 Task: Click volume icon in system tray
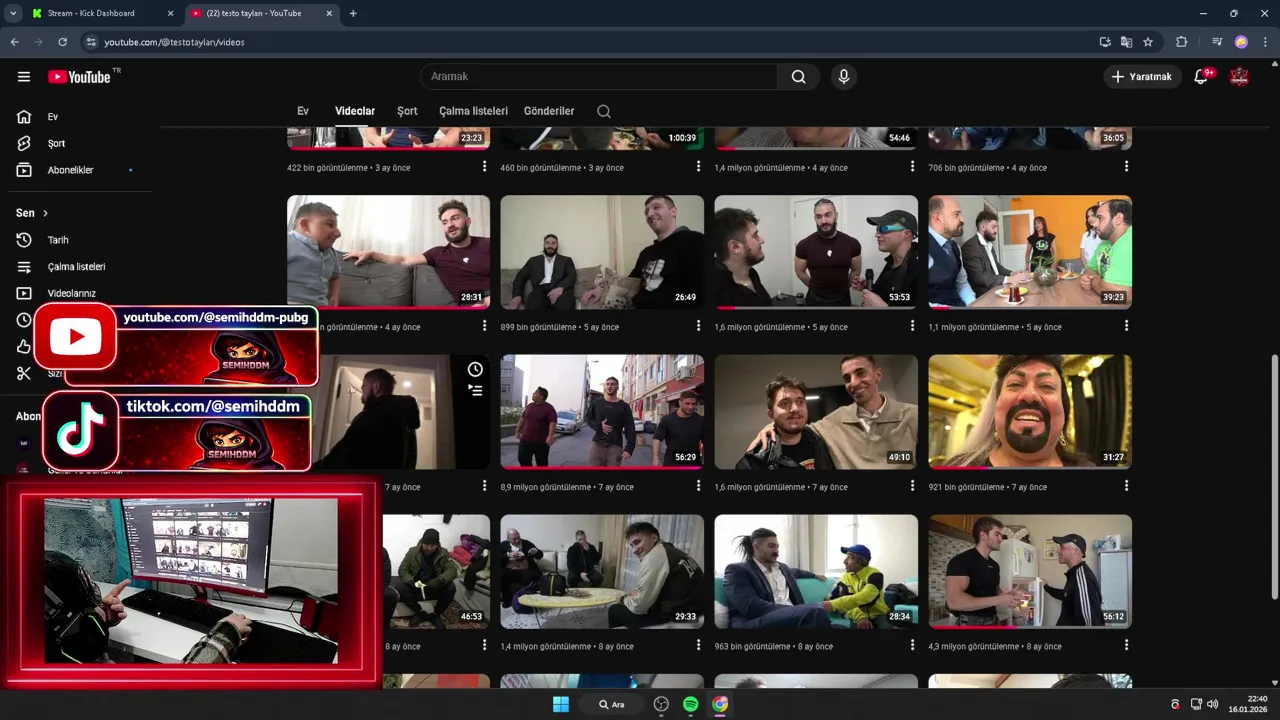tap(1213, 704)
